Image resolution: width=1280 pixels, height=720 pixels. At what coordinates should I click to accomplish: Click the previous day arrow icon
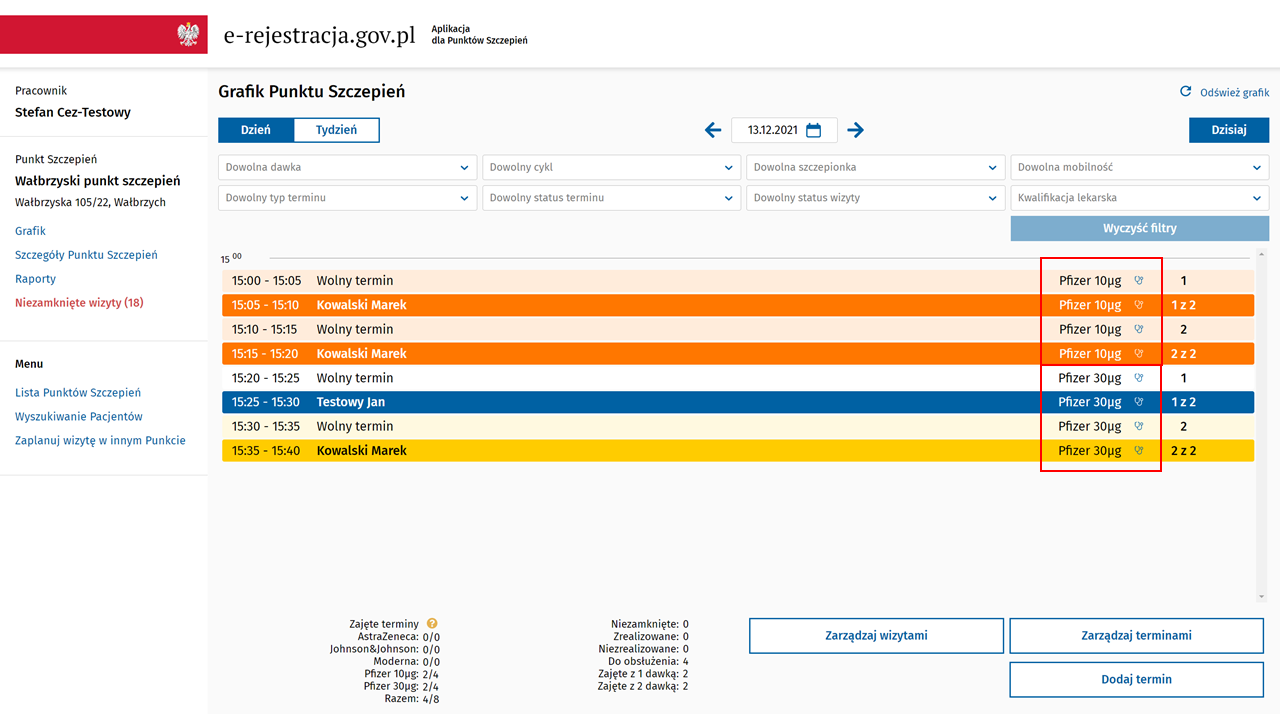[x=713, y=130]
